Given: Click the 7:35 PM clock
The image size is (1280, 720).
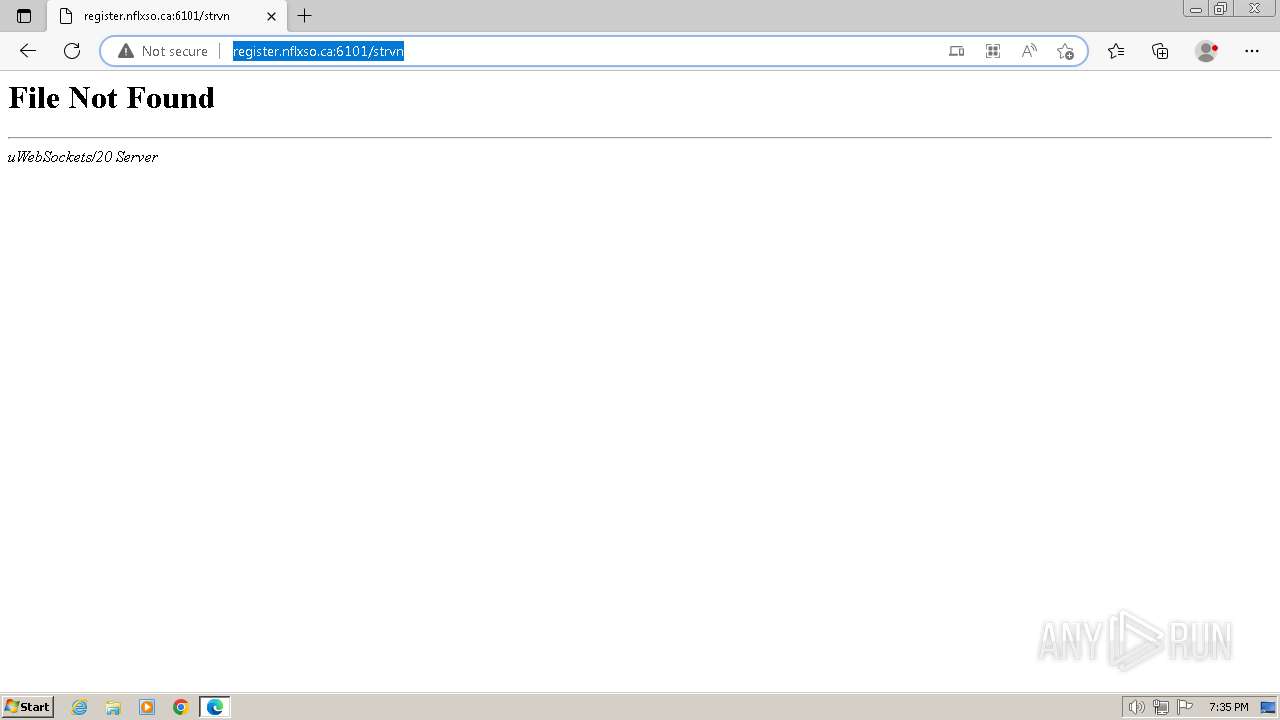Looking at the screenshot, I should point(1228,707).
